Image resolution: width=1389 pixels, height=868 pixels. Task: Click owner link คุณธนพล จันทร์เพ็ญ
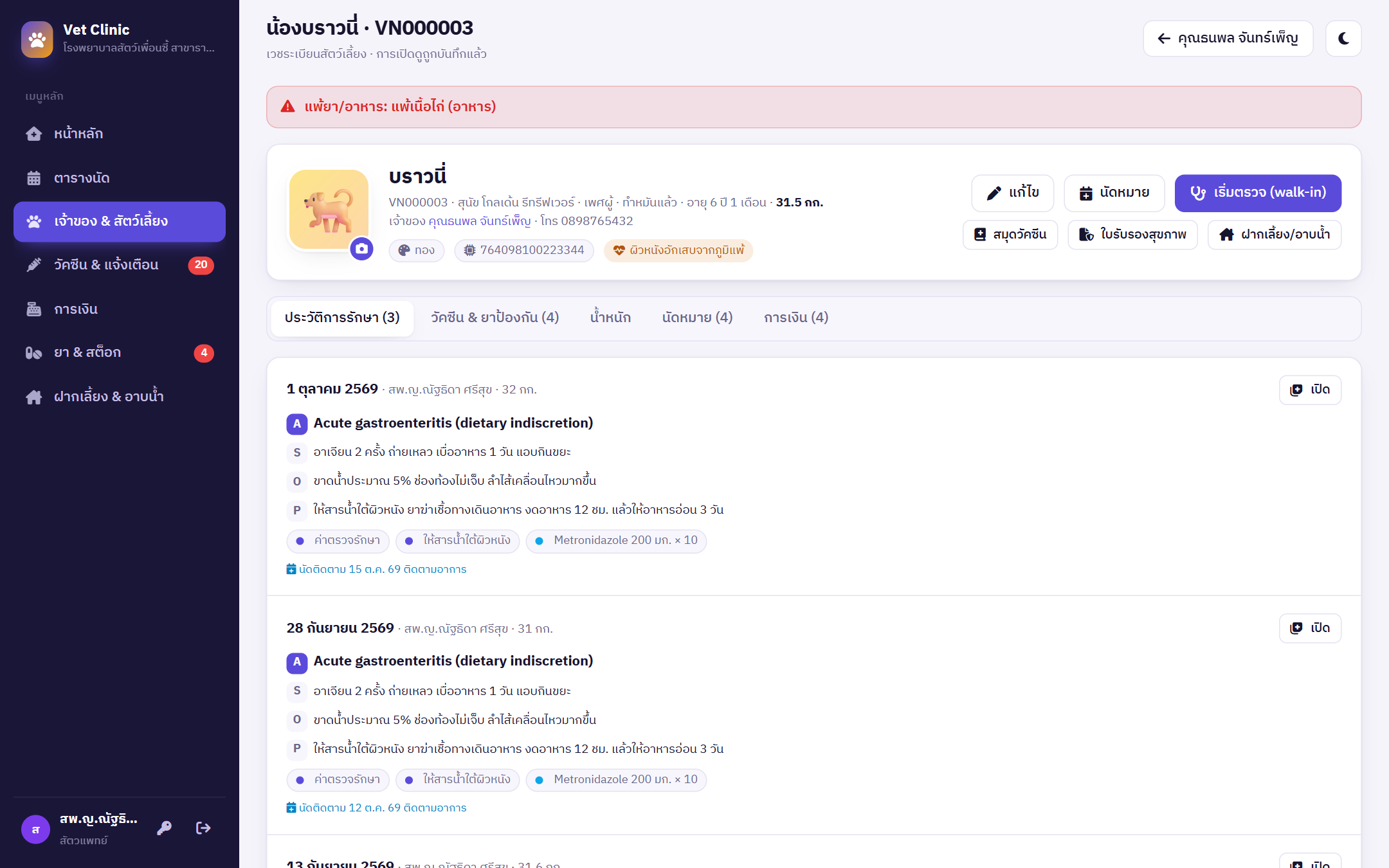480,221
